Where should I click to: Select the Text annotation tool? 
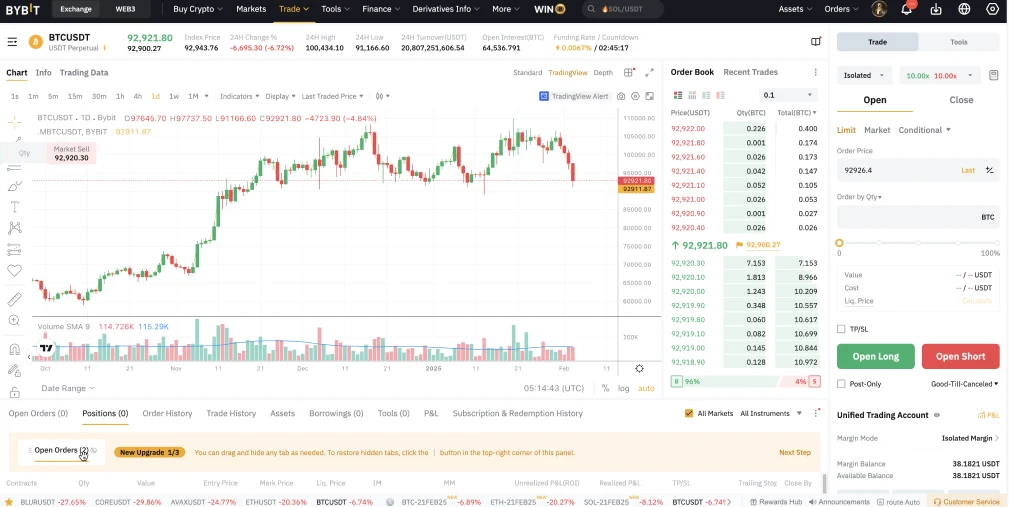click(x=14, y=207)
